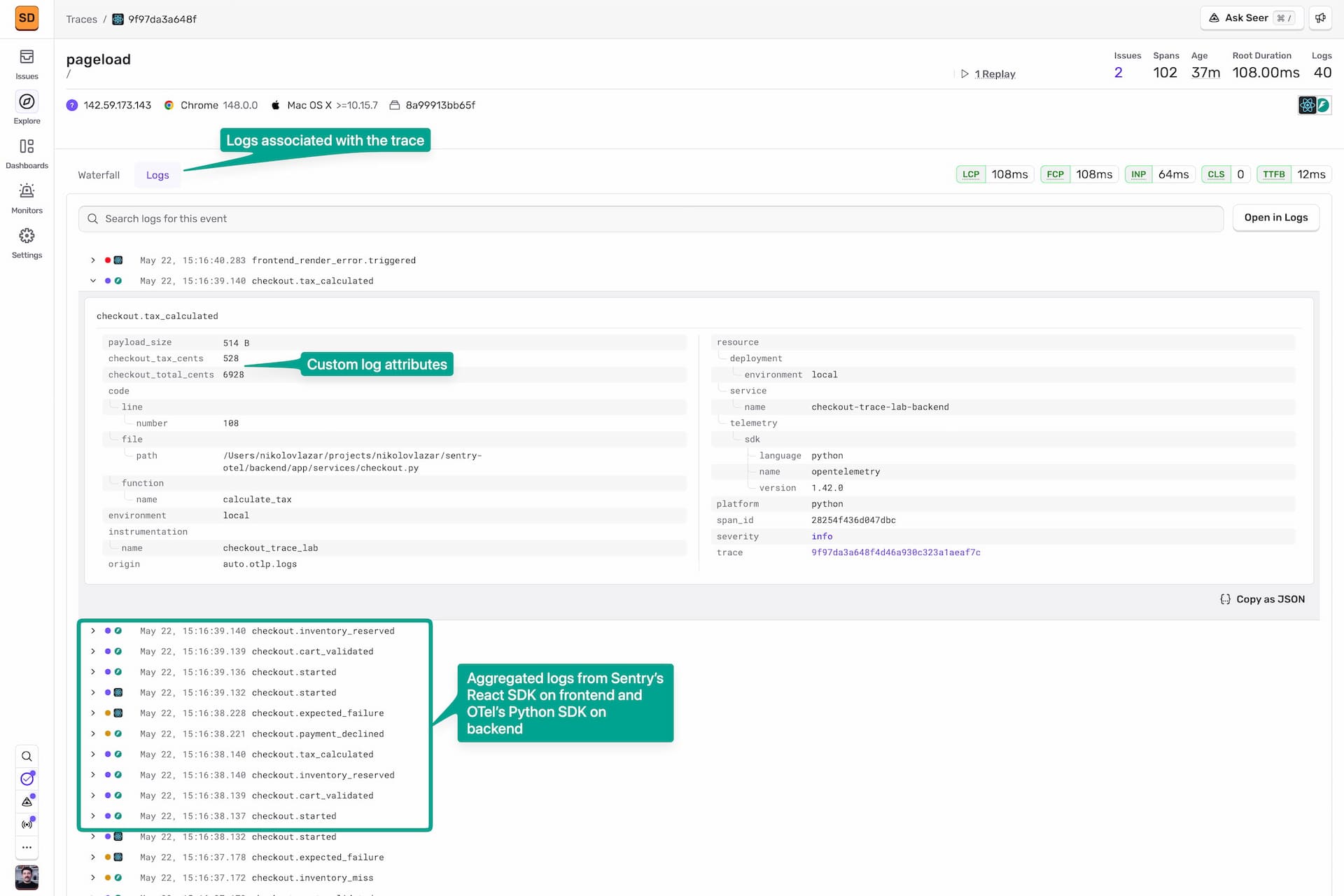
Task: Click the user ID question mark icon
Action: pyautogui.click(x=72, y=105)
